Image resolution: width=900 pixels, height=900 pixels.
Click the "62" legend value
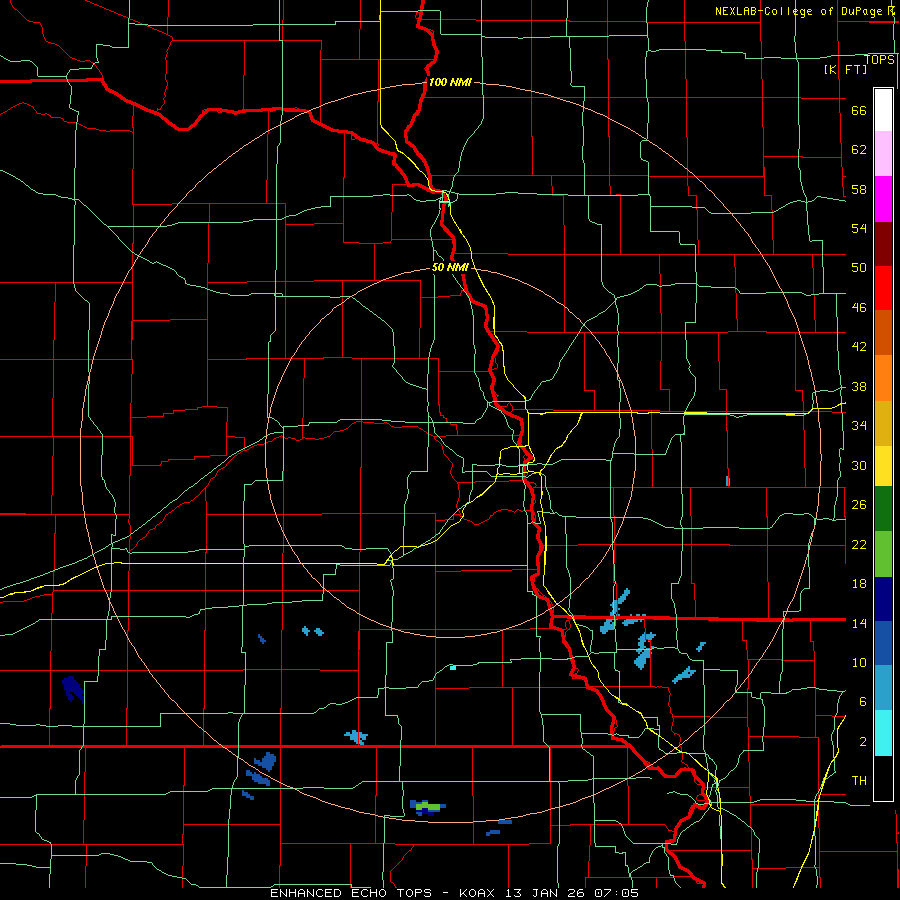click(x=859, y=150)
